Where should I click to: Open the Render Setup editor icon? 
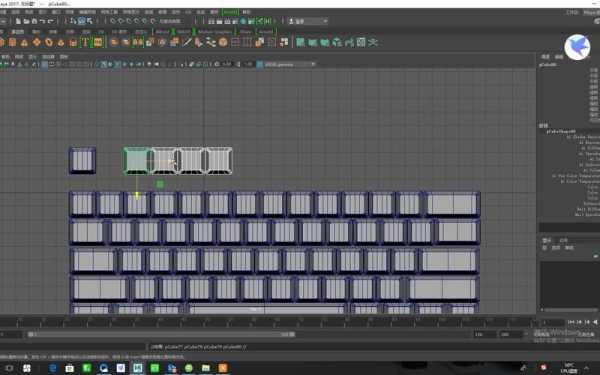[x=251, y=21]
